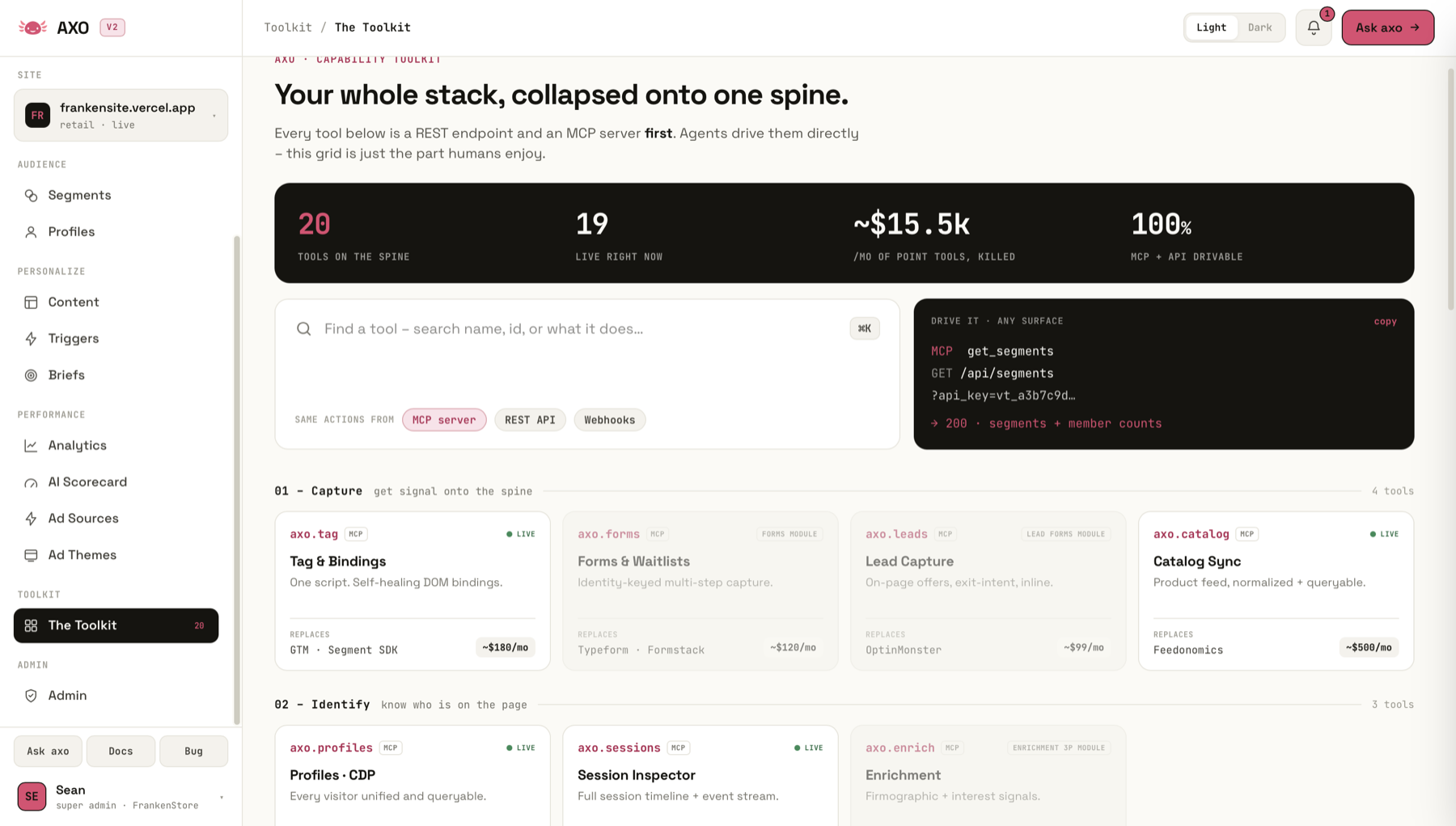The image size is (1456, 826).
Task: Expand the frankensite.vercel.app site selector
Action: coord(121,116)
